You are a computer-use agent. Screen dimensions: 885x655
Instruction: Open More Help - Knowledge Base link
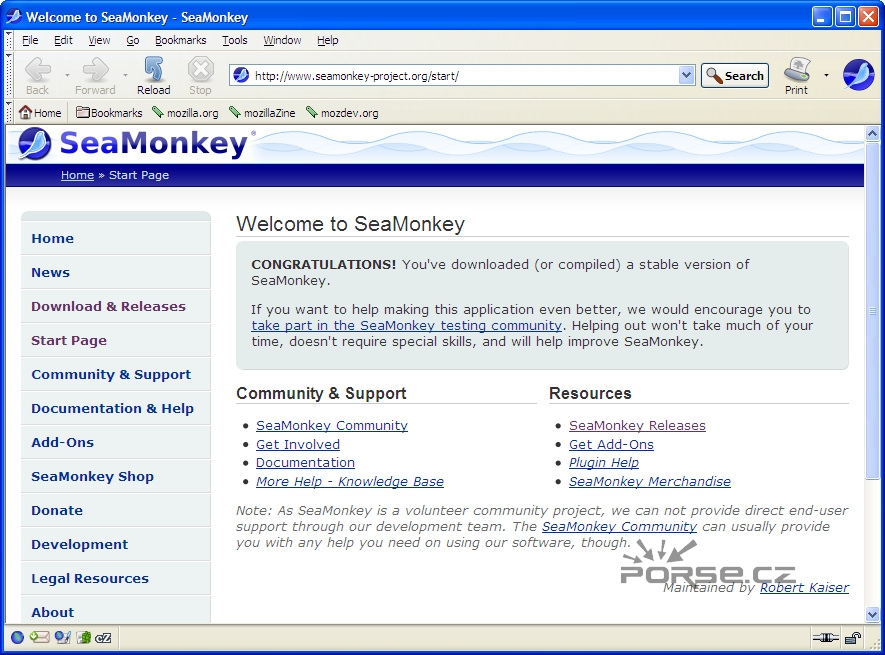(350, 481)
